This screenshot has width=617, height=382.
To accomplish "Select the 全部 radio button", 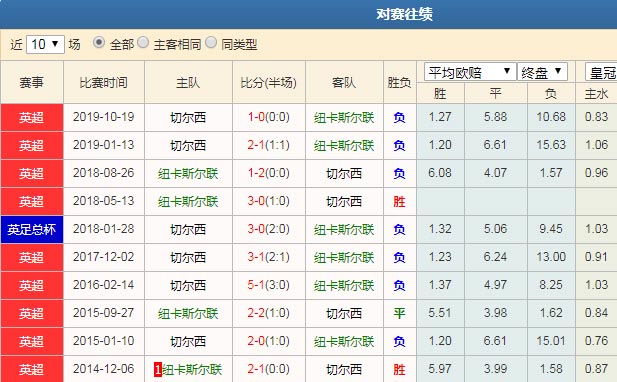I will coord(99,42).
